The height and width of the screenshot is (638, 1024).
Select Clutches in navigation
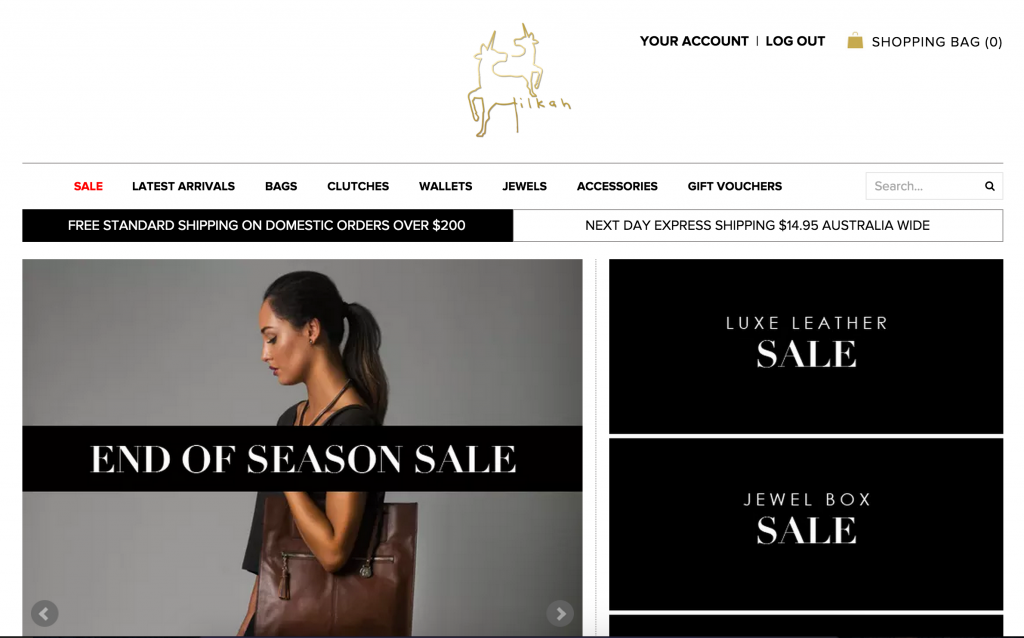(x=358, y=186)
